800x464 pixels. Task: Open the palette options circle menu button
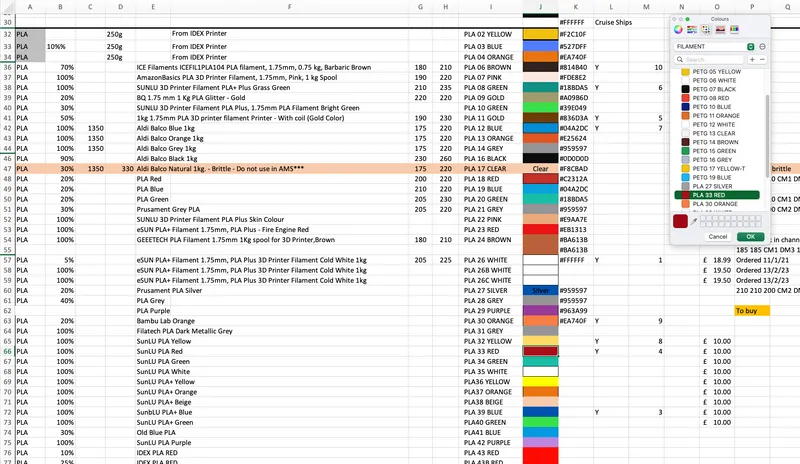pos(762,46)
